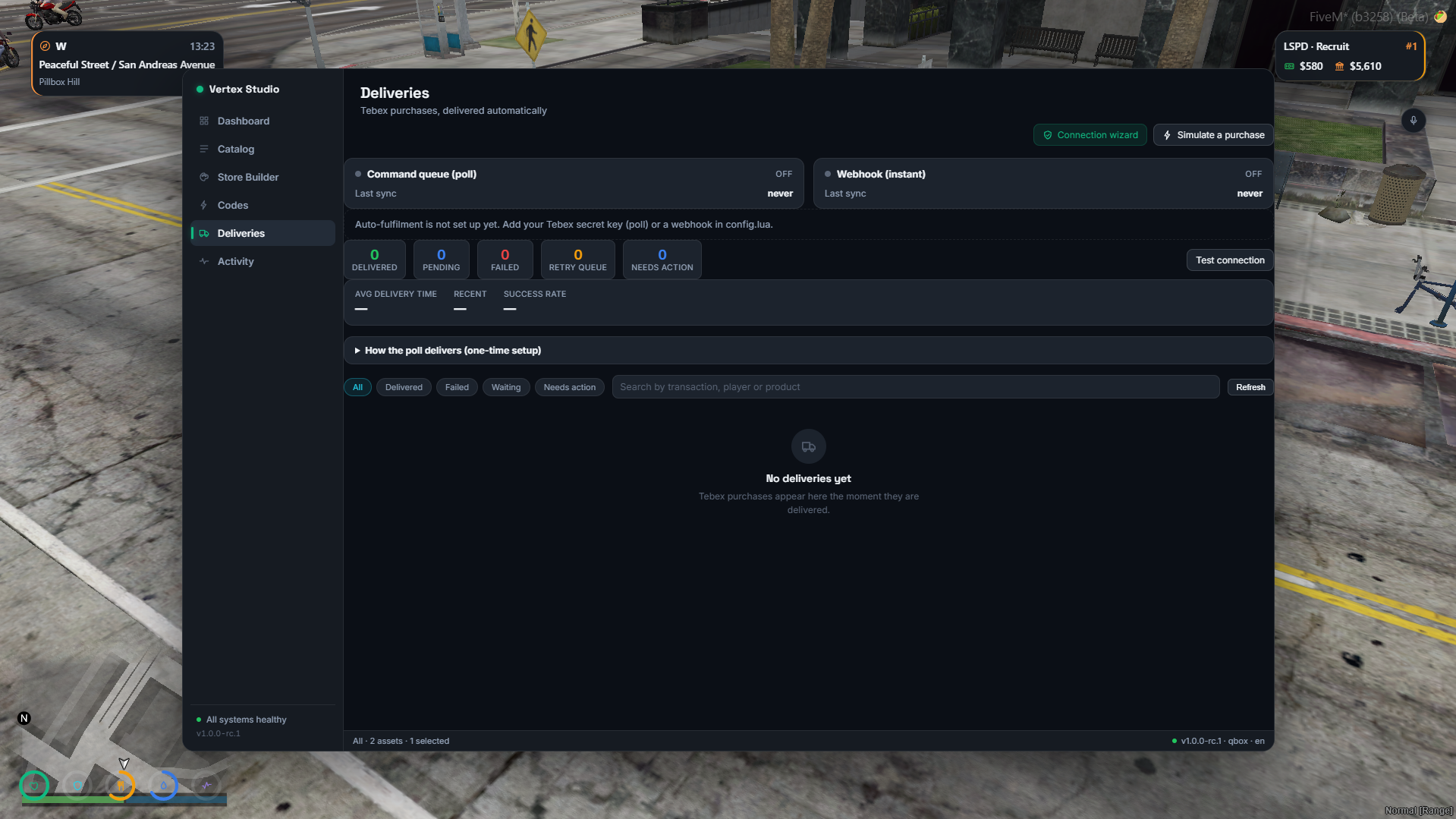The width and height of the screenshot is (1456, 819).
Task: Click the Deliveries truck icon in sidebar
Action: 204,234
